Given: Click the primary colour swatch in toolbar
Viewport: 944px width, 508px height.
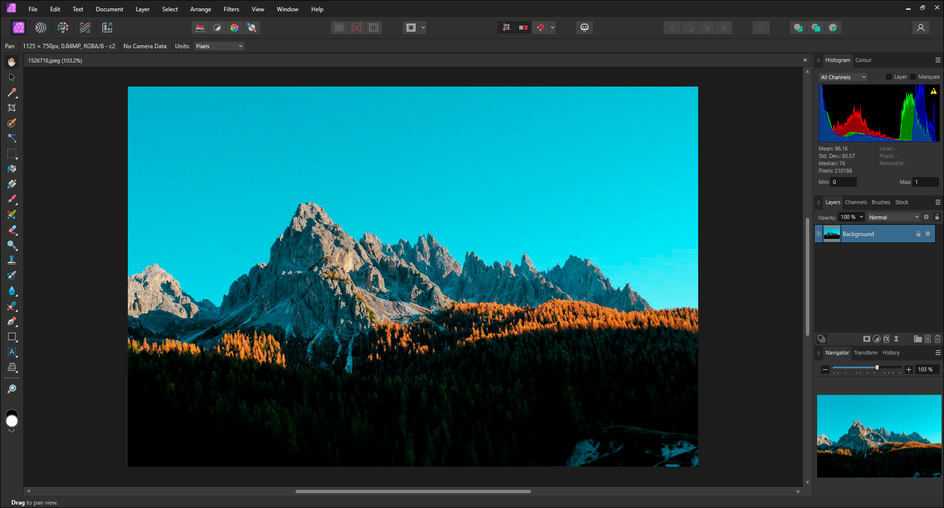Looking at the screenshot, I should click(11, 421).
